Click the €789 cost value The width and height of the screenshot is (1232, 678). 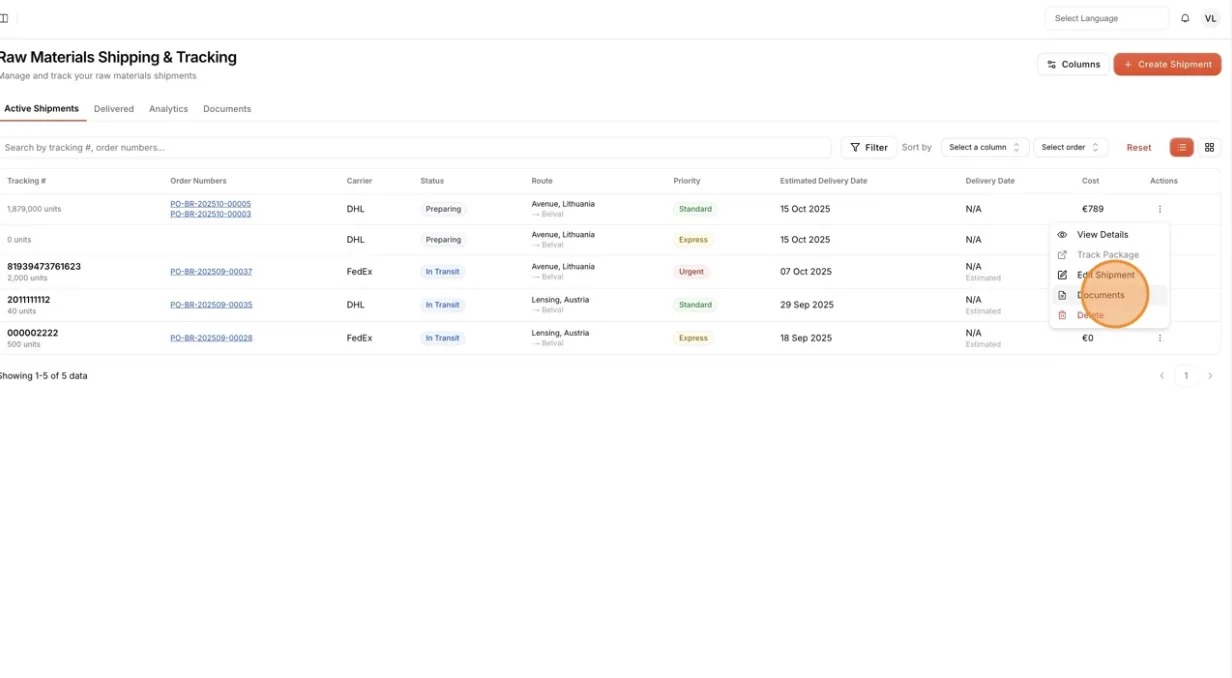[x=1093, y=209]
